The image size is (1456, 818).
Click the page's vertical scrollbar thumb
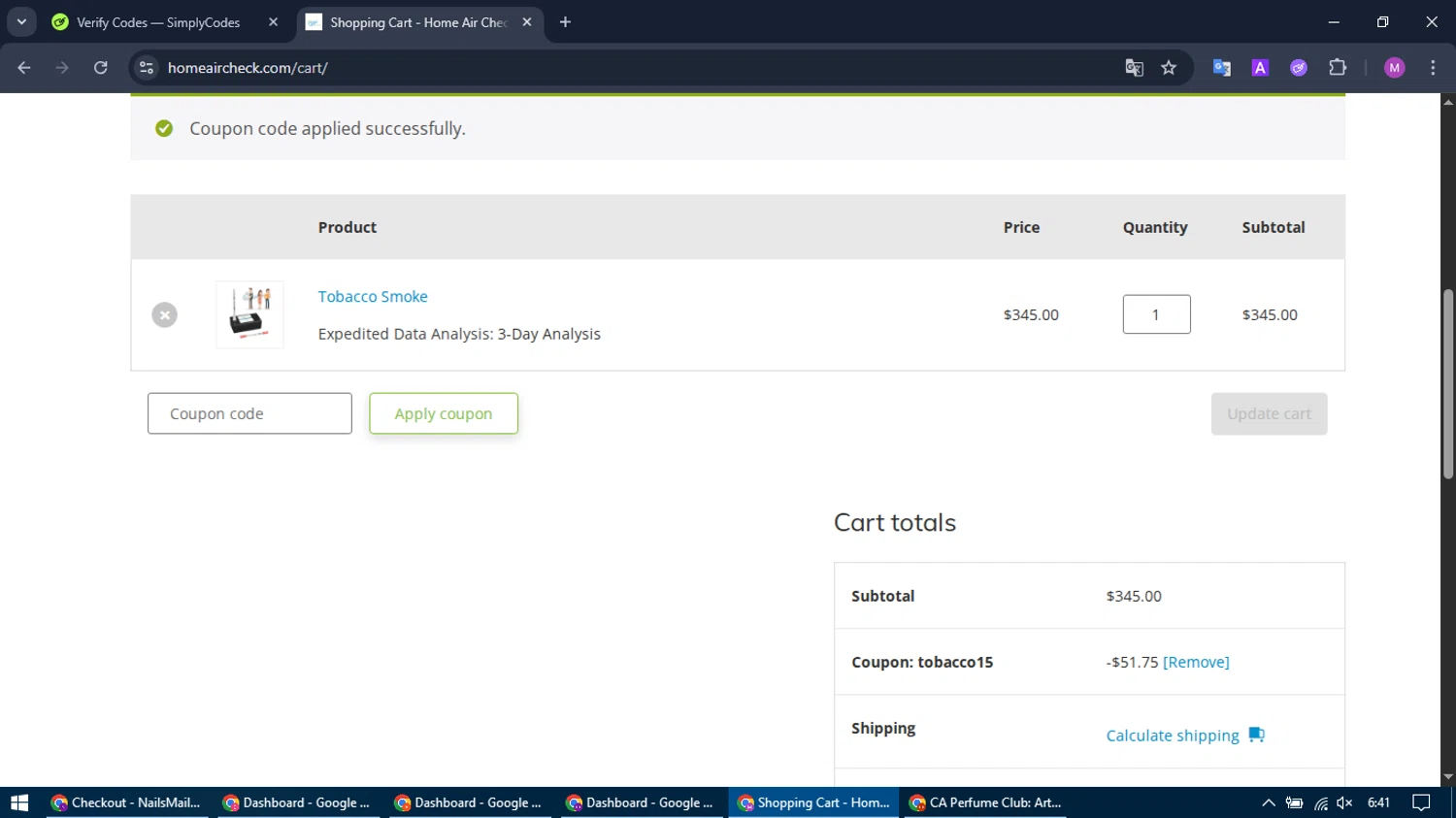pyautogui.click(x=1448, y=384)
